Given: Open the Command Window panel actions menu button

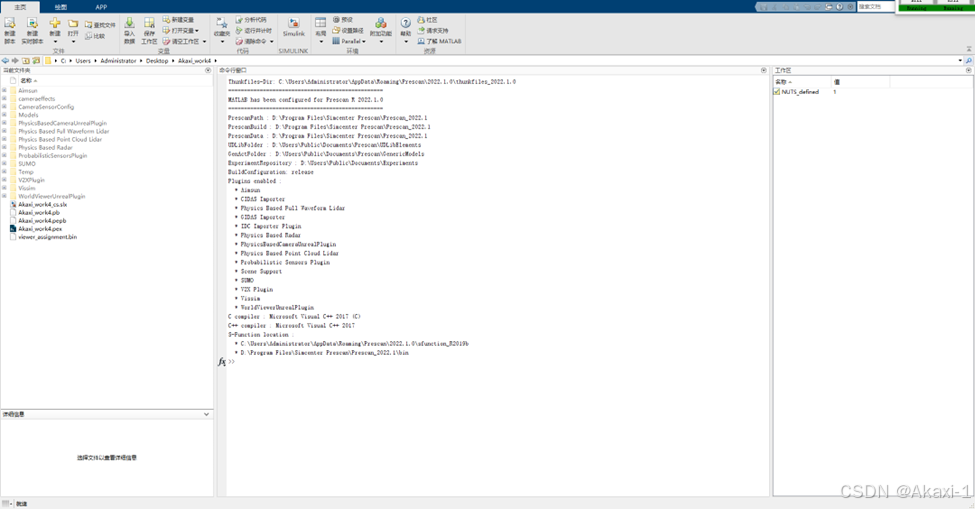Looking at the screenshot, I should tap(764, 71).
